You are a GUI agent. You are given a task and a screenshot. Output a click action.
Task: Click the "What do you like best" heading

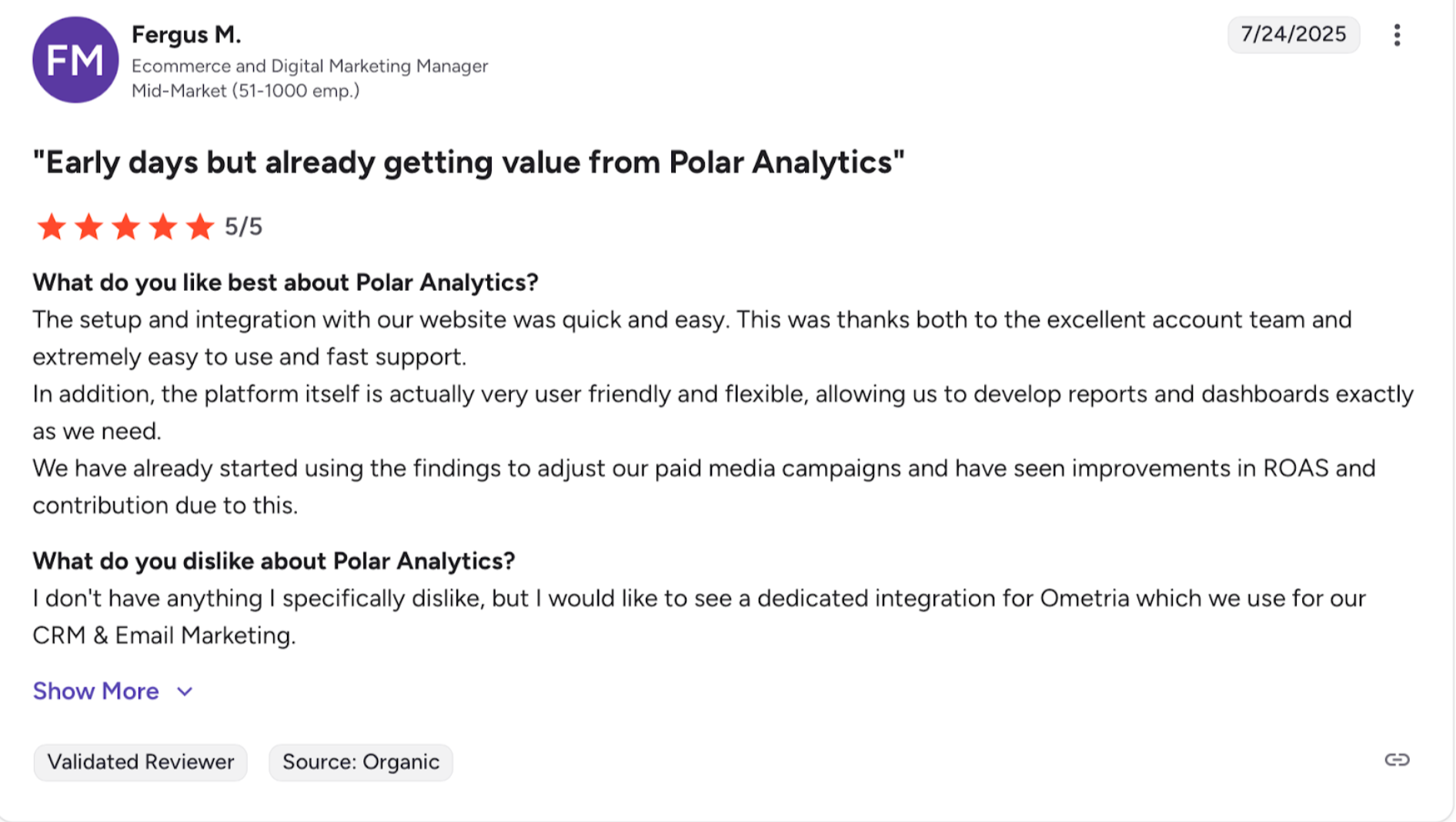coord(285,282)
